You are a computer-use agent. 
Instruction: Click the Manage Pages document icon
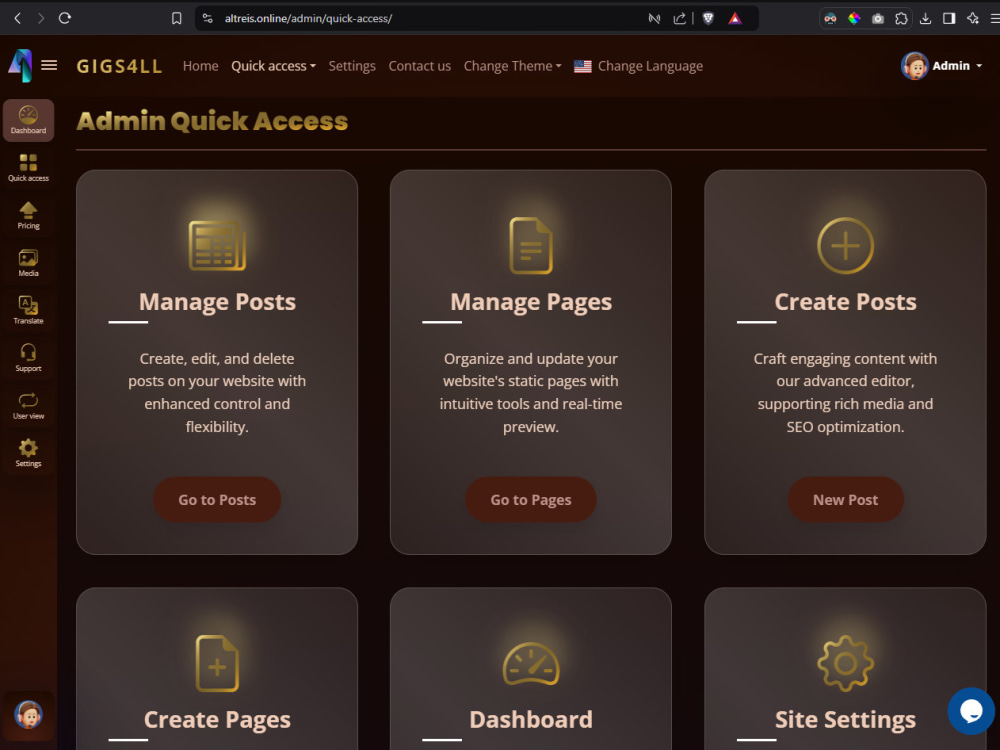pos(531,246)
